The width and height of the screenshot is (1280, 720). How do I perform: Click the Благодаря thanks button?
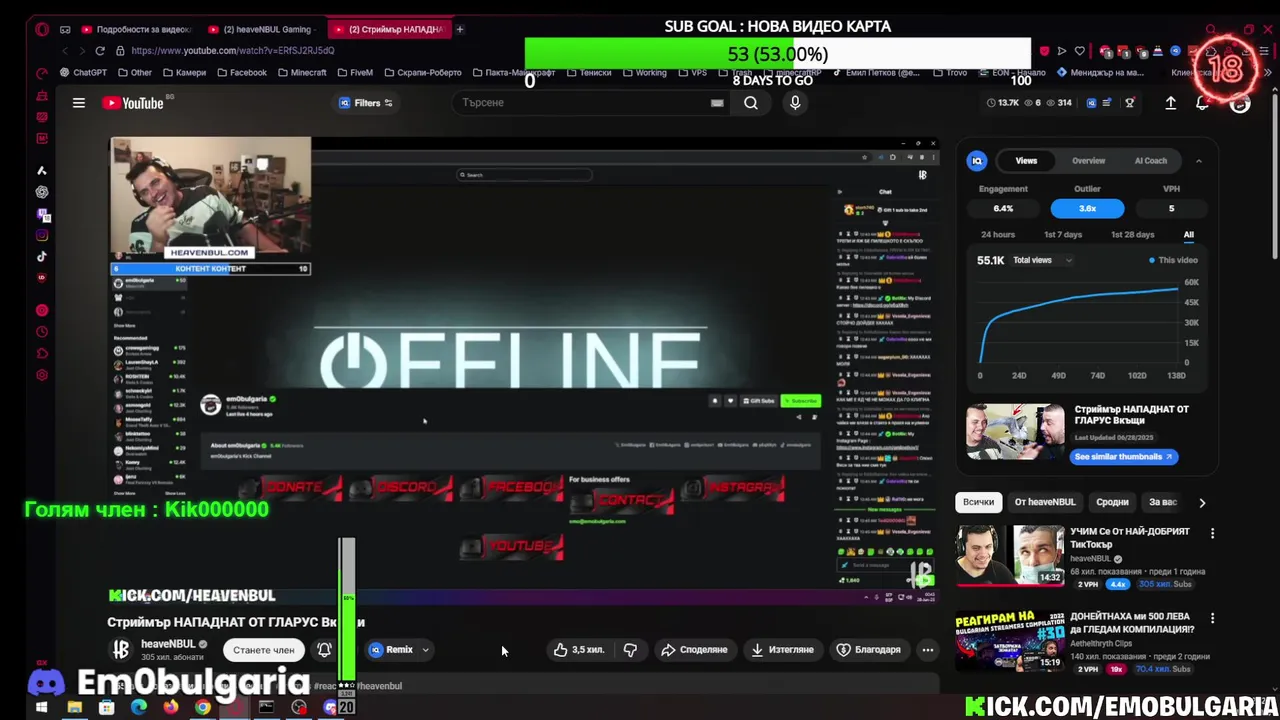click(868, 650)
